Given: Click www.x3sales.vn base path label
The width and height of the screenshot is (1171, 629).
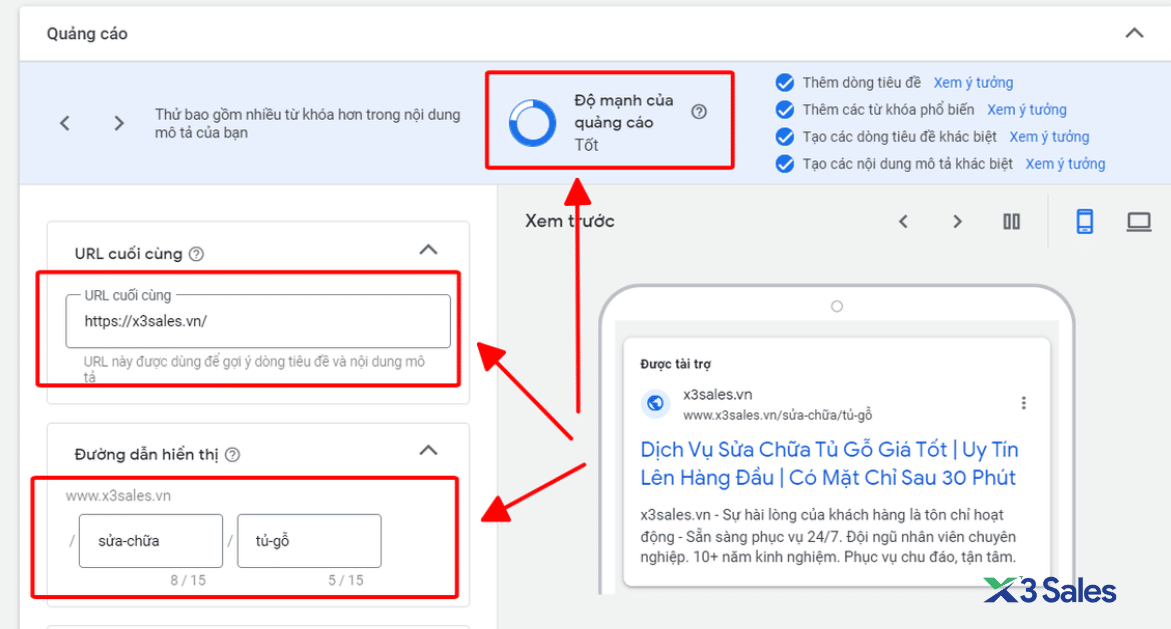Looking at the screenshot, I should (x=118, y=495).
